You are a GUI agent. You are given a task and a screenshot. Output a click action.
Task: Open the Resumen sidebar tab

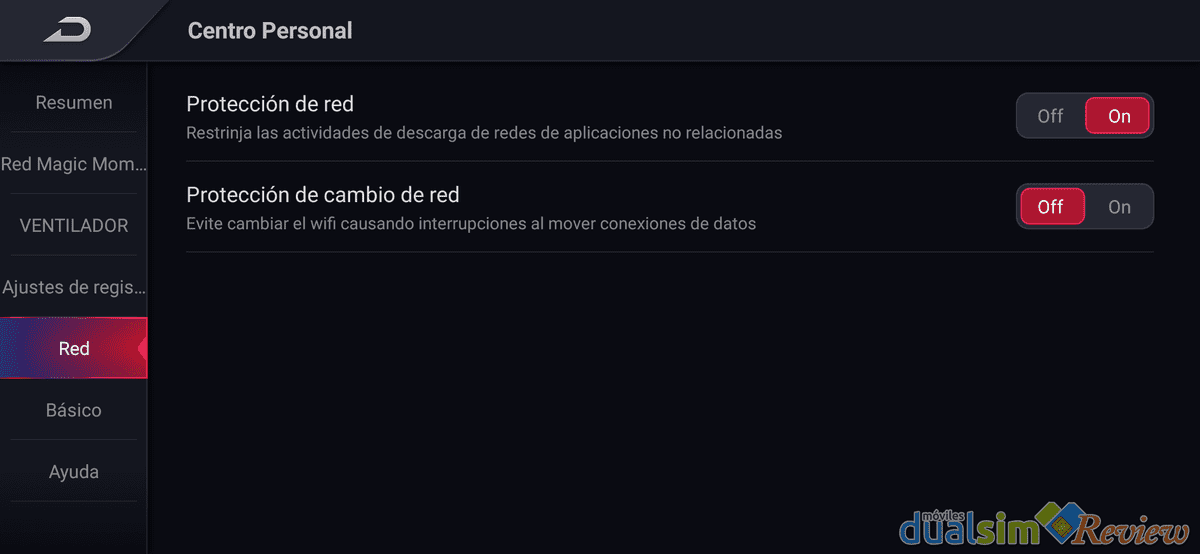pos(74,102)
